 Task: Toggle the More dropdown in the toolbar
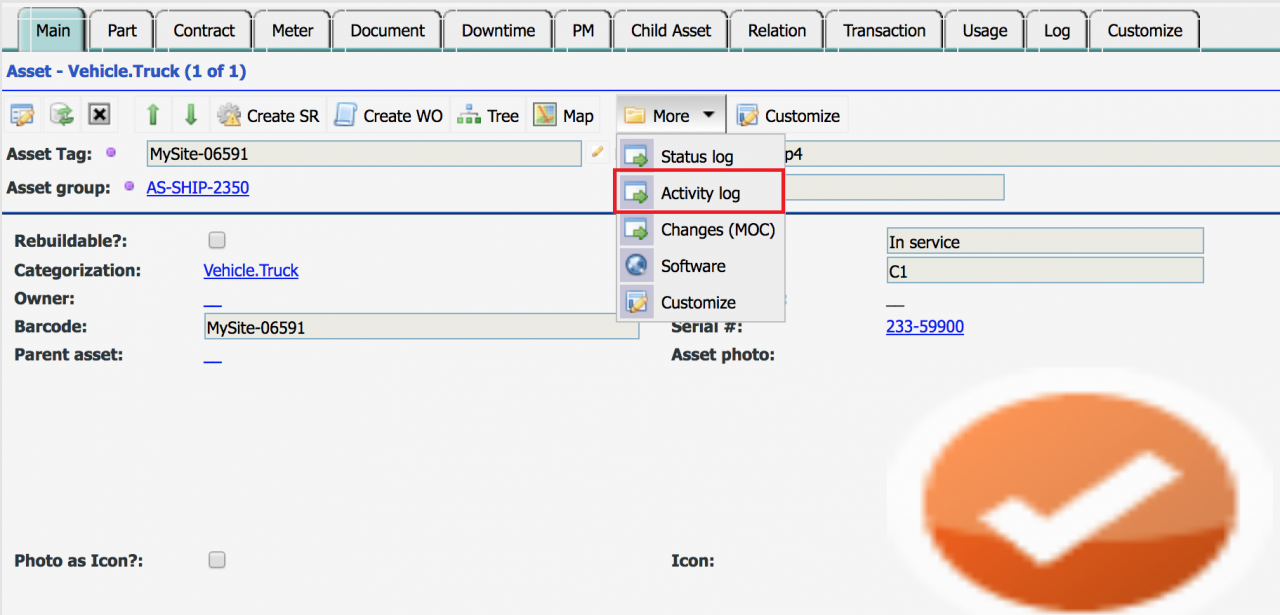pyautogui.click(x=669, y=116)
